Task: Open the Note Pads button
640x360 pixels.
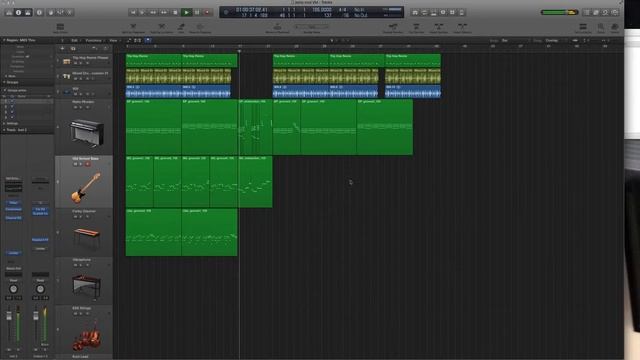Action: [596, 13]
